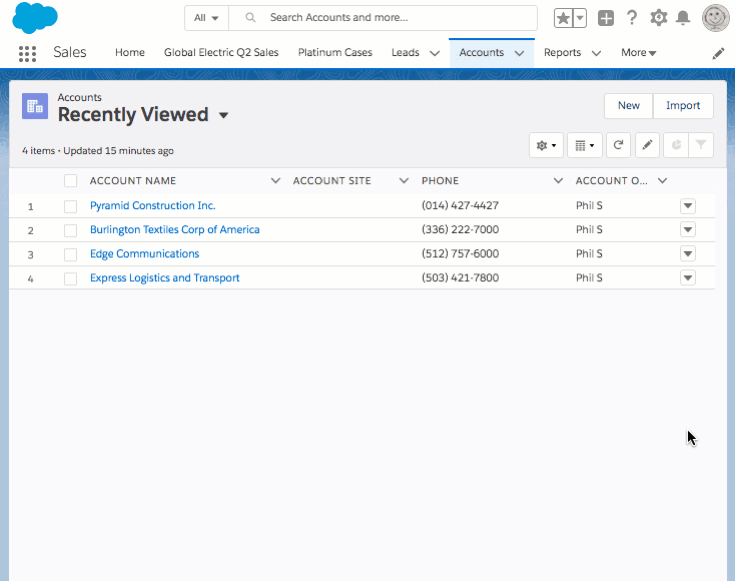
Task: Check the Edge Communications row checkbox
Action: pos(70,254)
